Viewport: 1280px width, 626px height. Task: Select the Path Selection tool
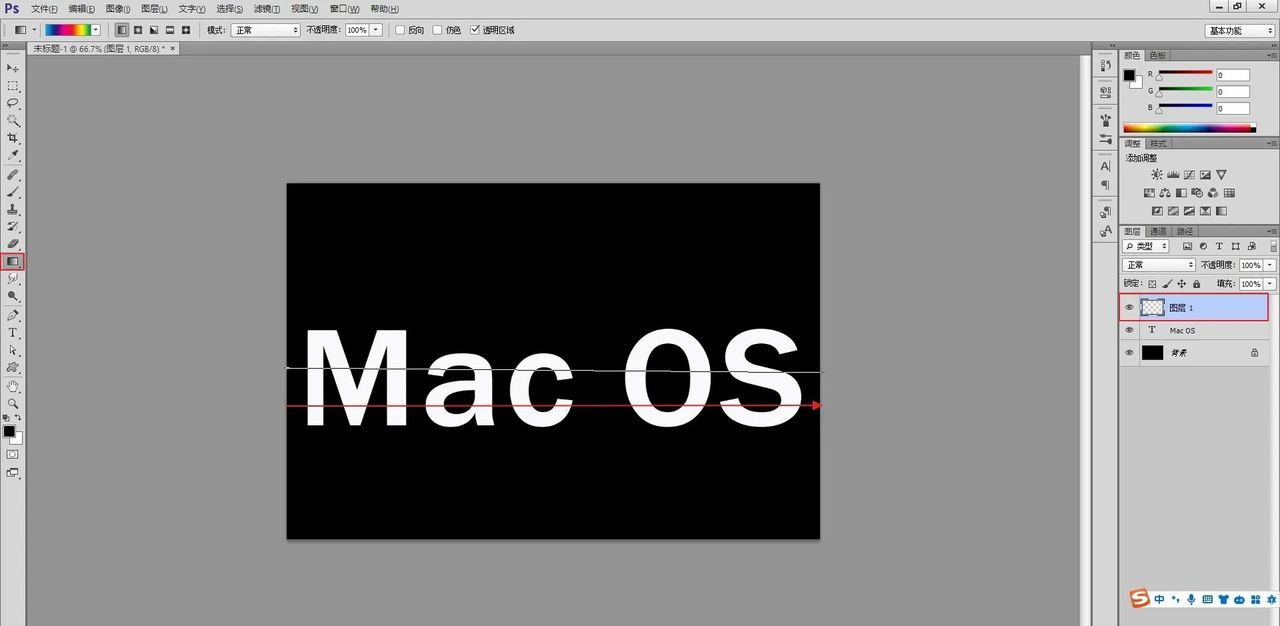(x=13, y=350)
